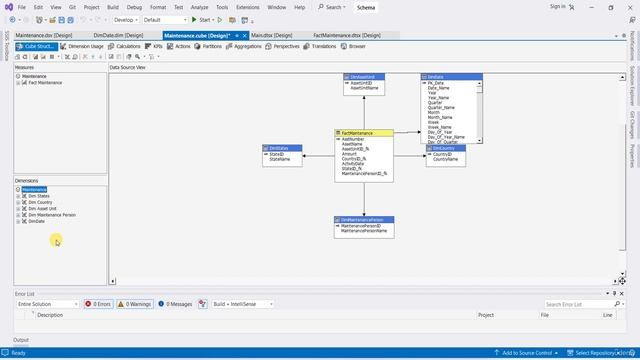Open the Aggregations tab
This screenshot has width=640, height=360.
point(244,47)
